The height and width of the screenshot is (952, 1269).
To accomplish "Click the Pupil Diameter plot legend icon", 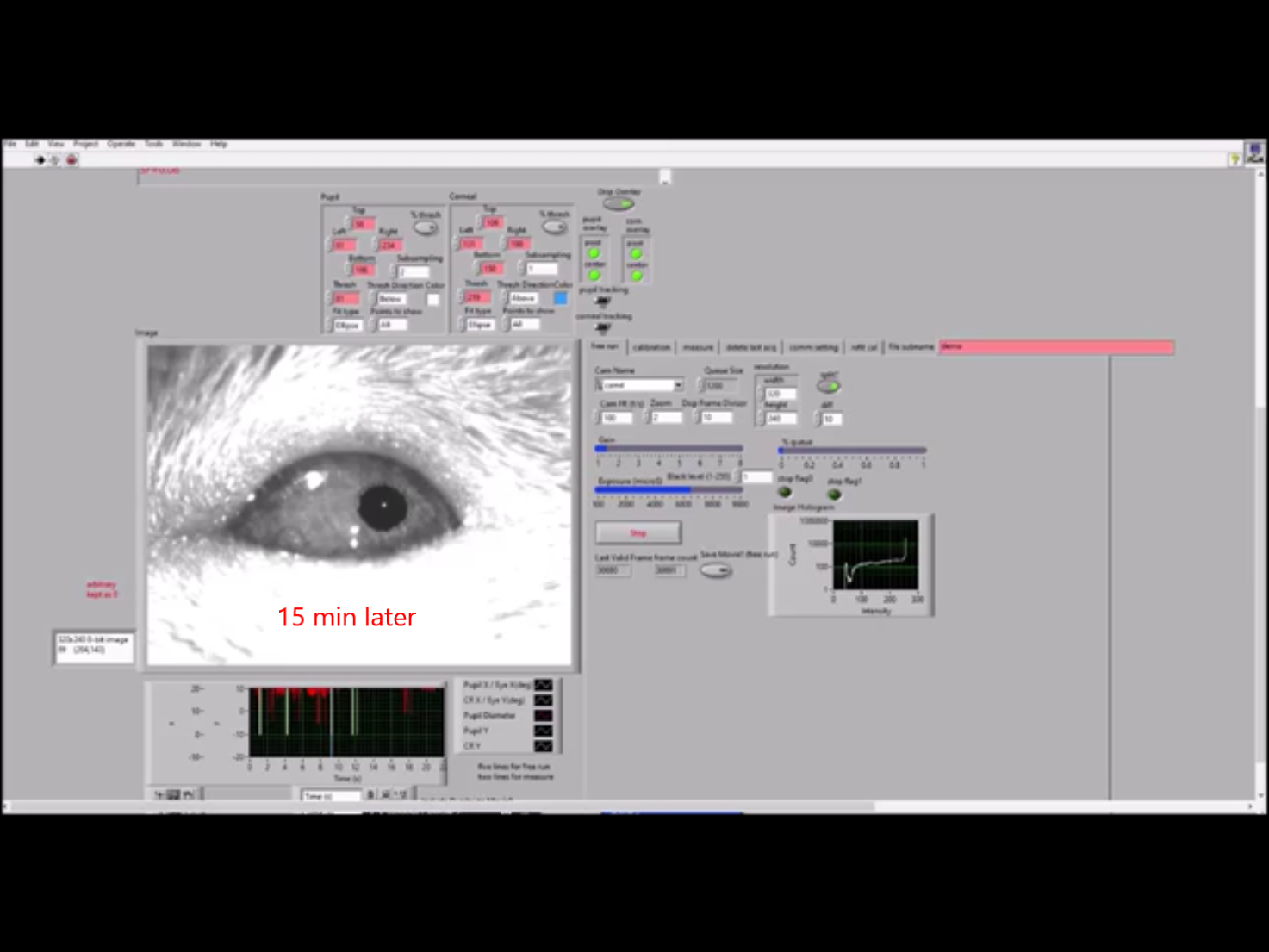I will click(543, 715).
